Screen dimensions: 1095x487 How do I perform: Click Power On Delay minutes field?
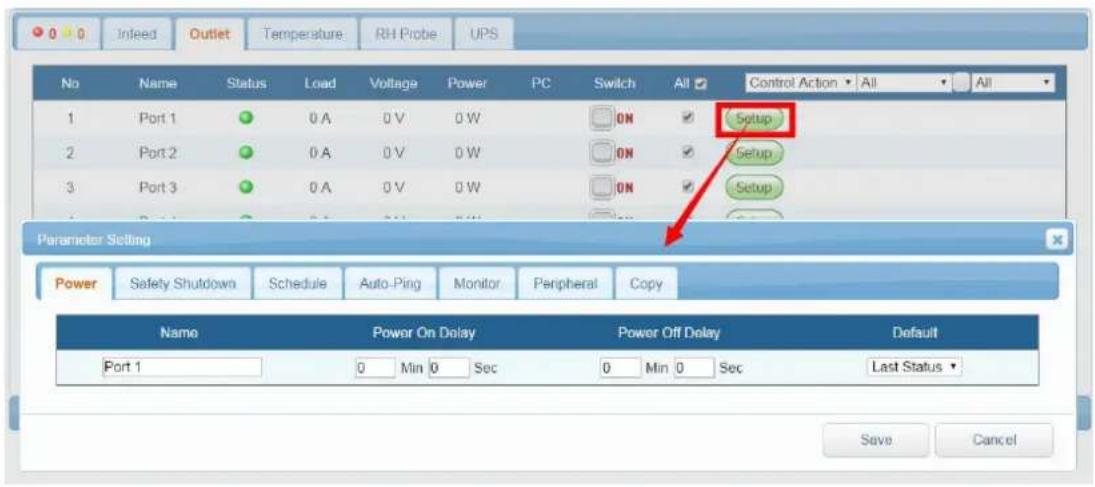tap(376, 368)
